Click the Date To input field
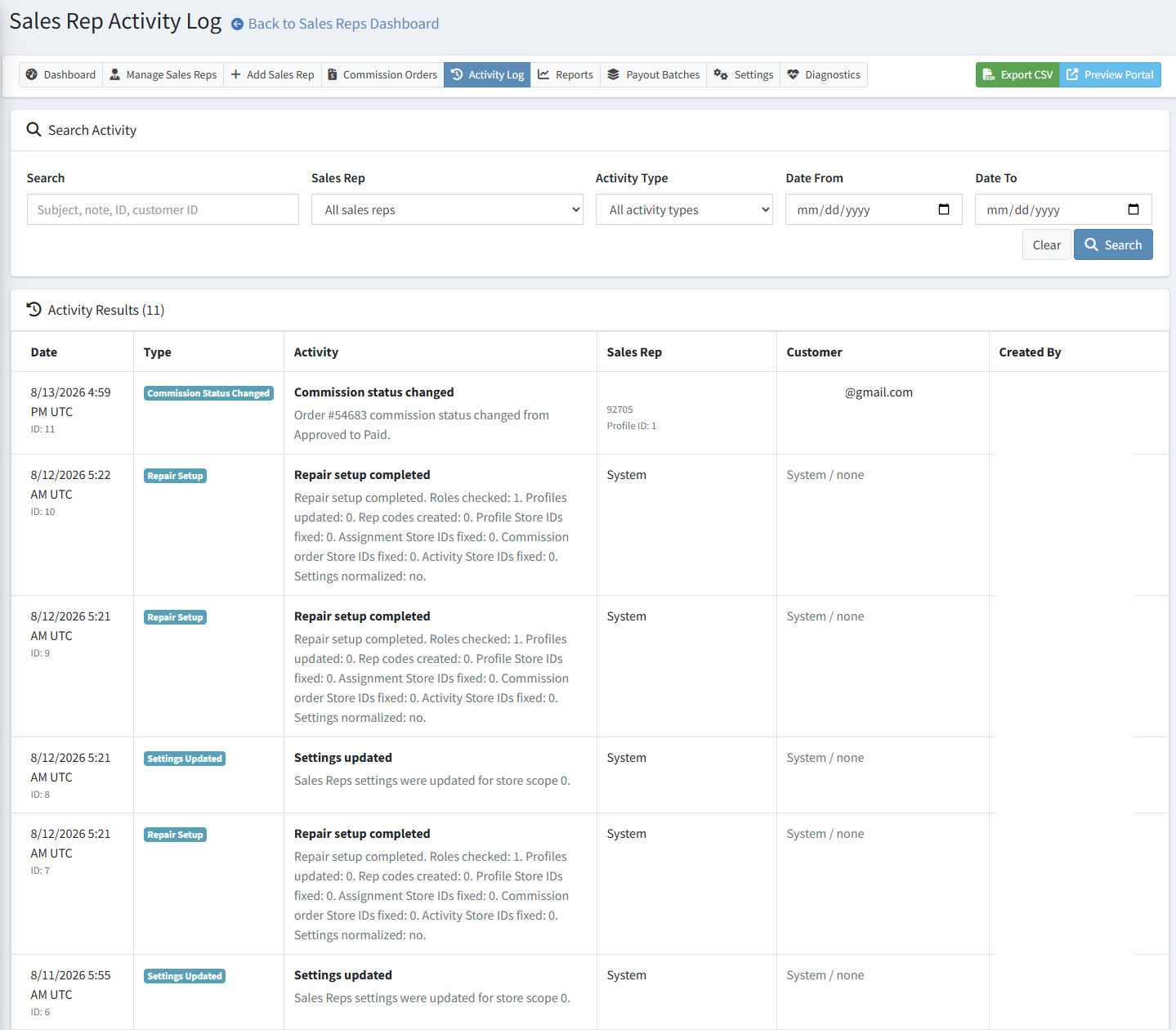The height and width of the screenshot is (1030, 1176). [x=1063, y=209]
